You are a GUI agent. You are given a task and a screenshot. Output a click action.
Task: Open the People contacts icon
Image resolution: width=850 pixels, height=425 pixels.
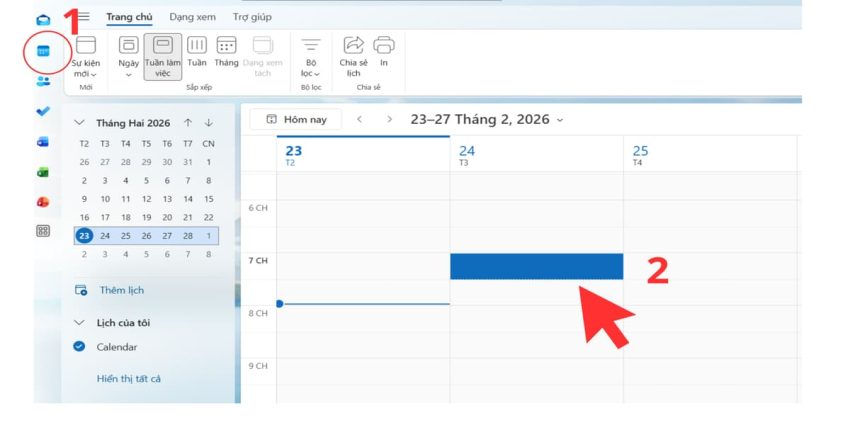pos(43,81)
